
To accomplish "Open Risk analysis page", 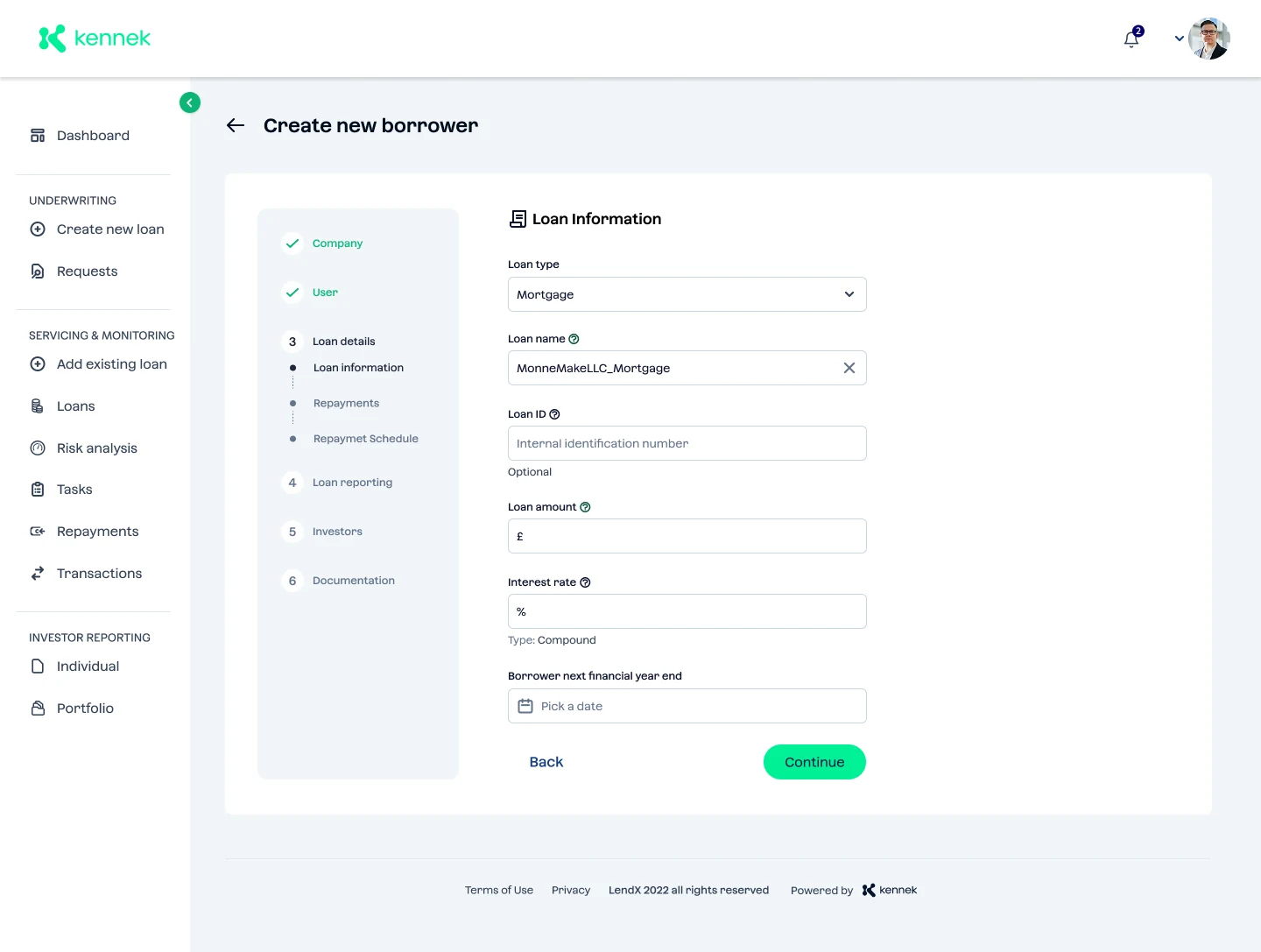I will pos(97,448).
